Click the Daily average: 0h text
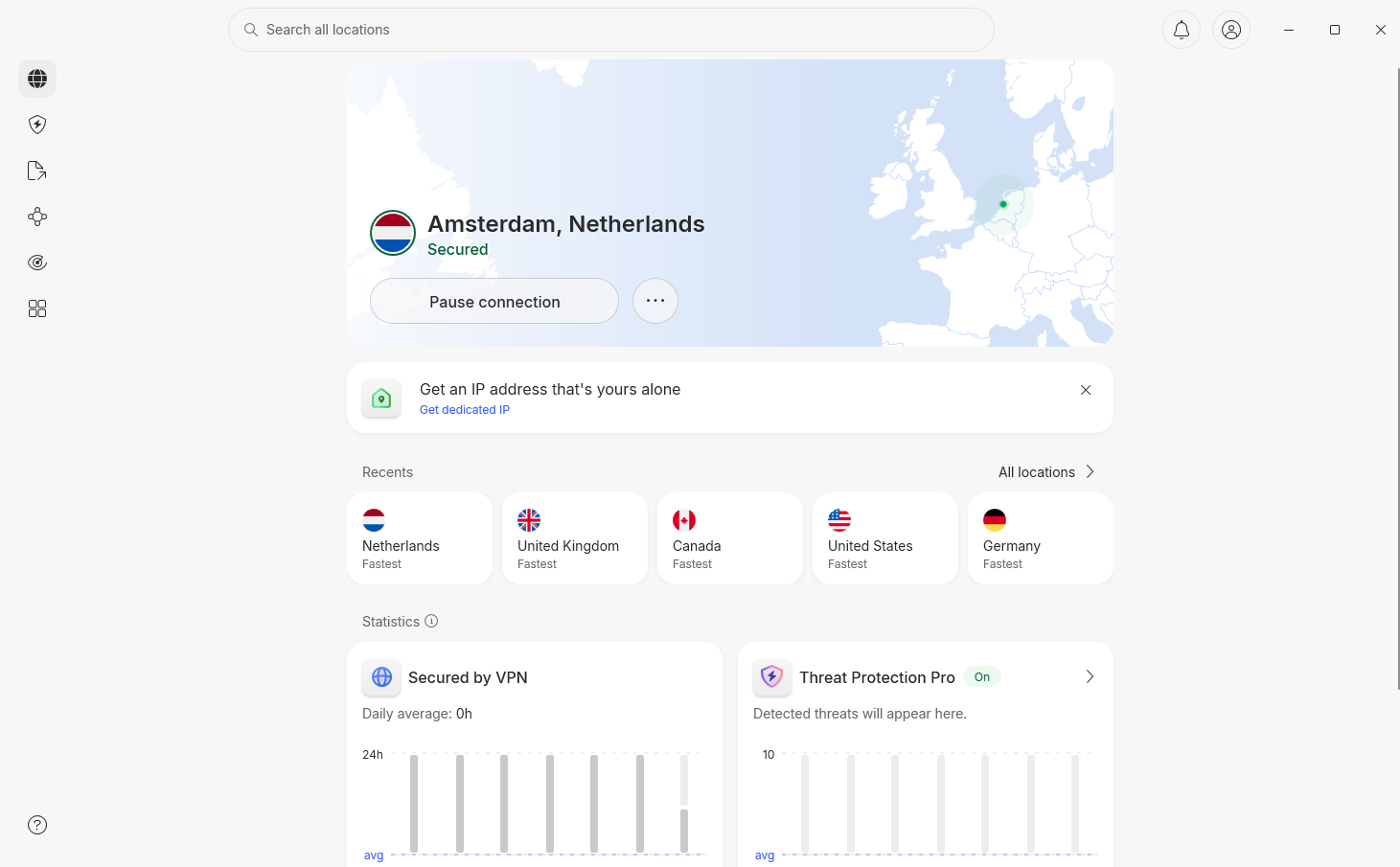The height and width of the screenshot is (867, 1400). click(417, 714)
